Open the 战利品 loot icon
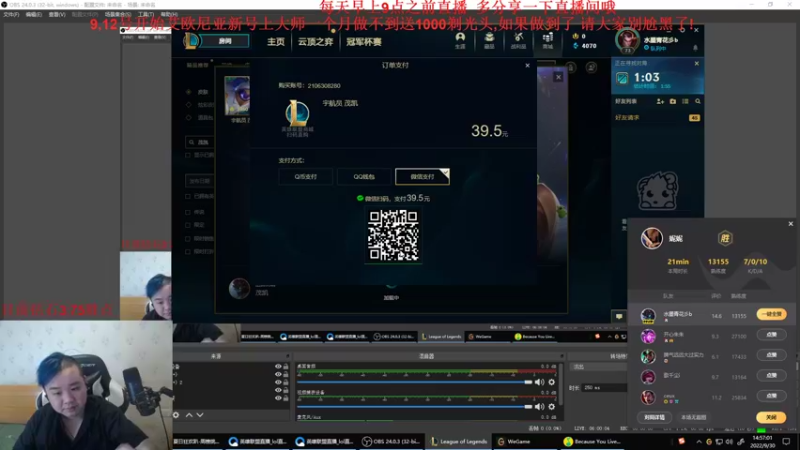Viewport: 800px width, 450px height. (518, 40)
